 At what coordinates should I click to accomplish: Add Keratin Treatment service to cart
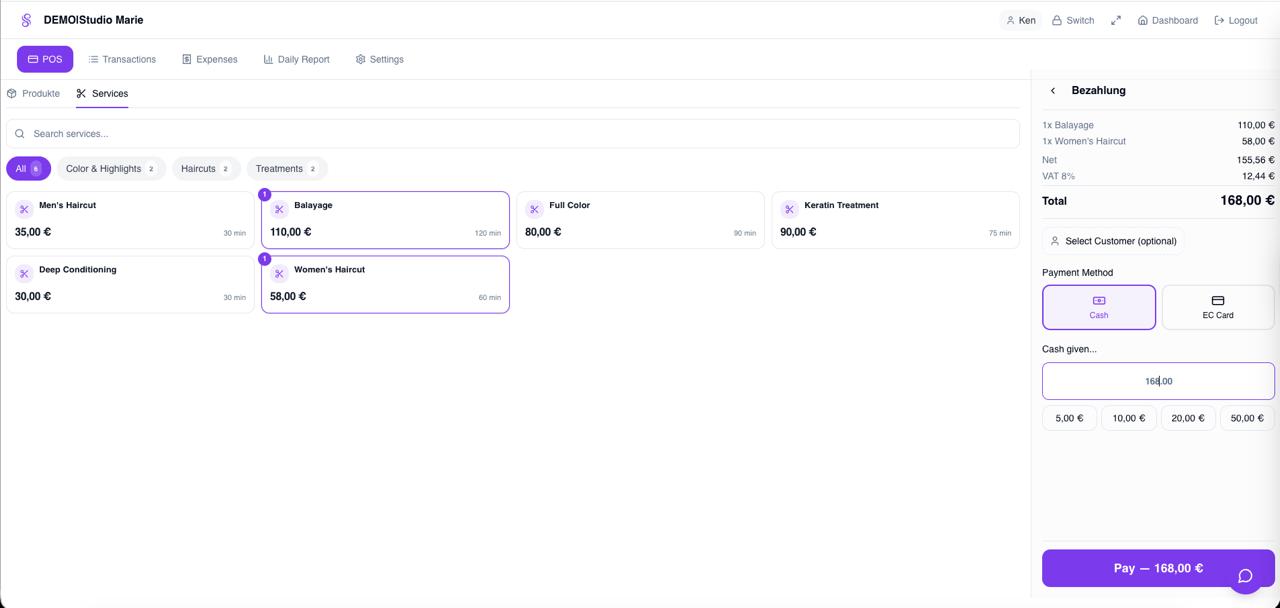895,220
